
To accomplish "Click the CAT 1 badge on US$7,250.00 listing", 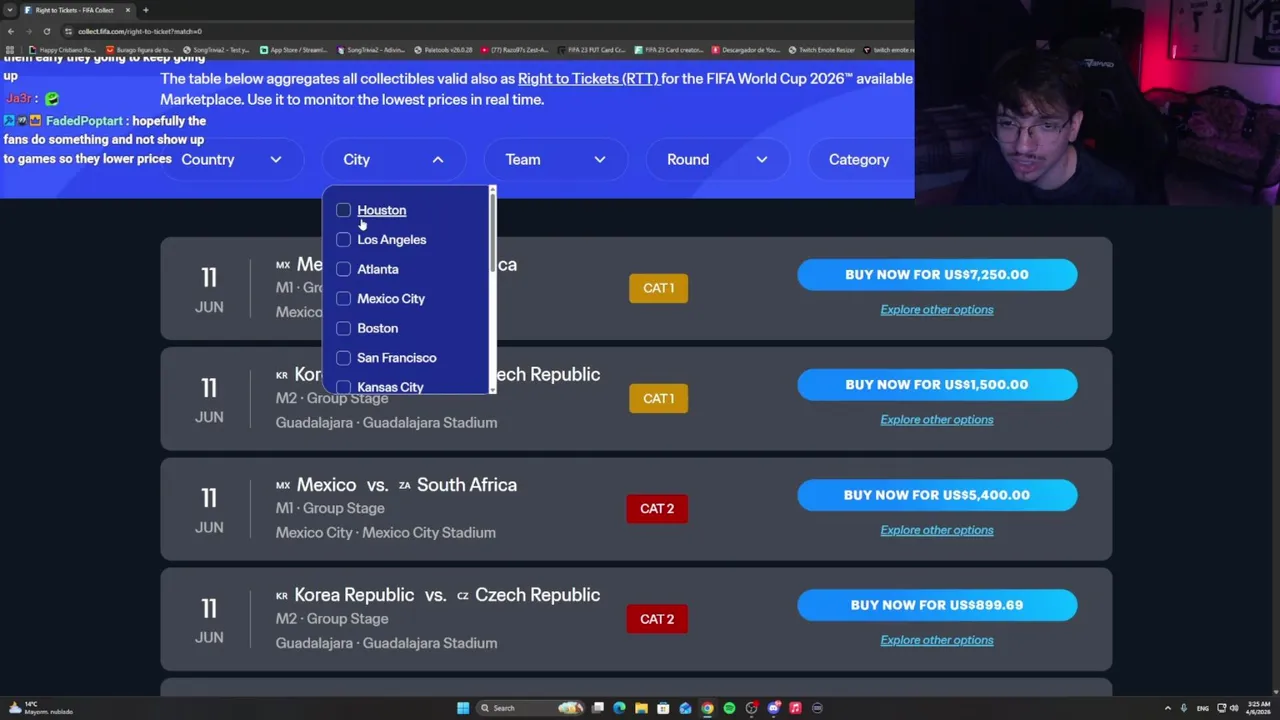I will pos(658,288).
